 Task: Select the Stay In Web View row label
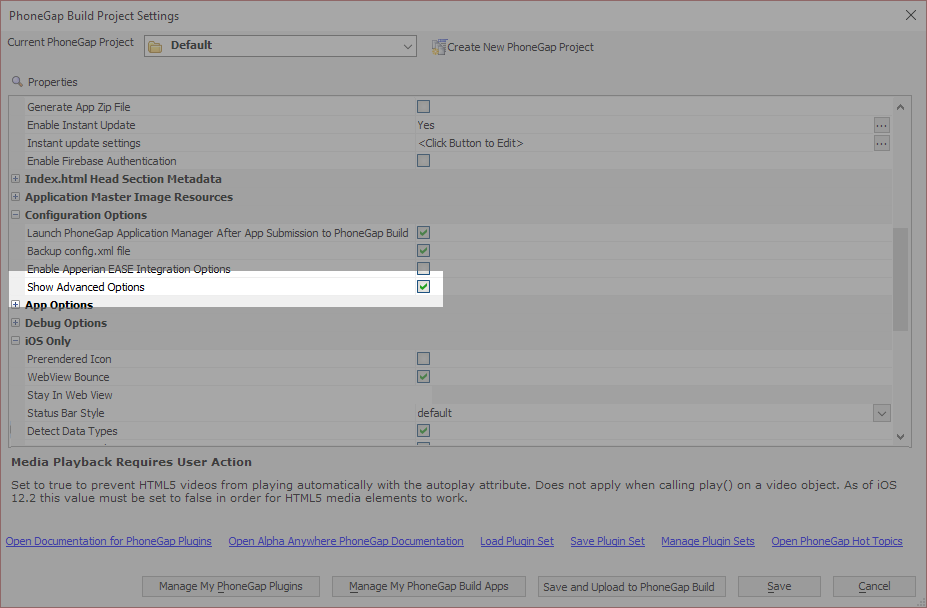pos(70,395)
